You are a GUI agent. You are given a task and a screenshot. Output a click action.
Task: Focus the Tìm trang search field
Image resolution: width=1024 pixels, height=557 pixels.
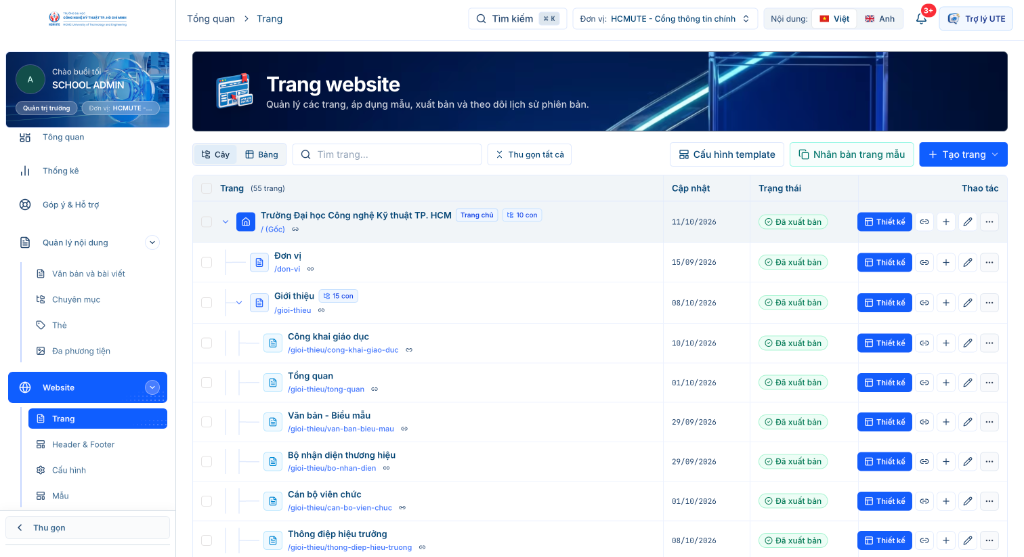tap(387, 155)
